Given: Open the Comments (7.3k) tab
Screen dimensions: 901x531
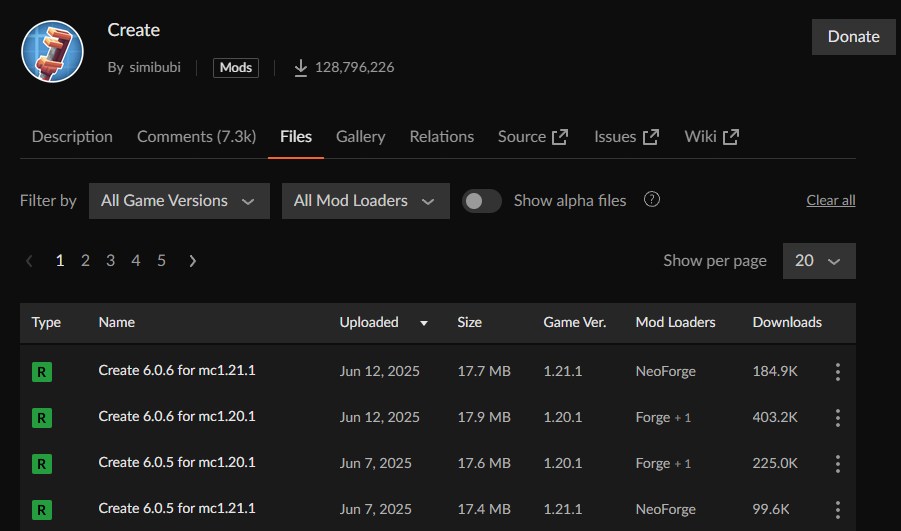Looking at the screenshot, I should 197,137.
